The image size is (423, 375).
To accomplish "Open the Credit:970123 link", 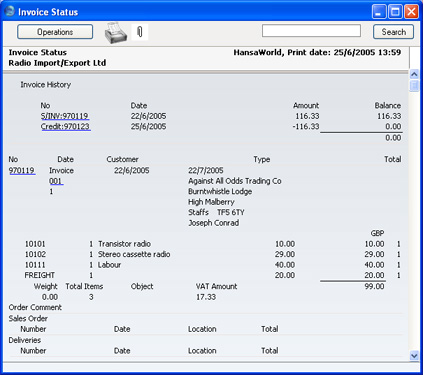I will point(65,127).
